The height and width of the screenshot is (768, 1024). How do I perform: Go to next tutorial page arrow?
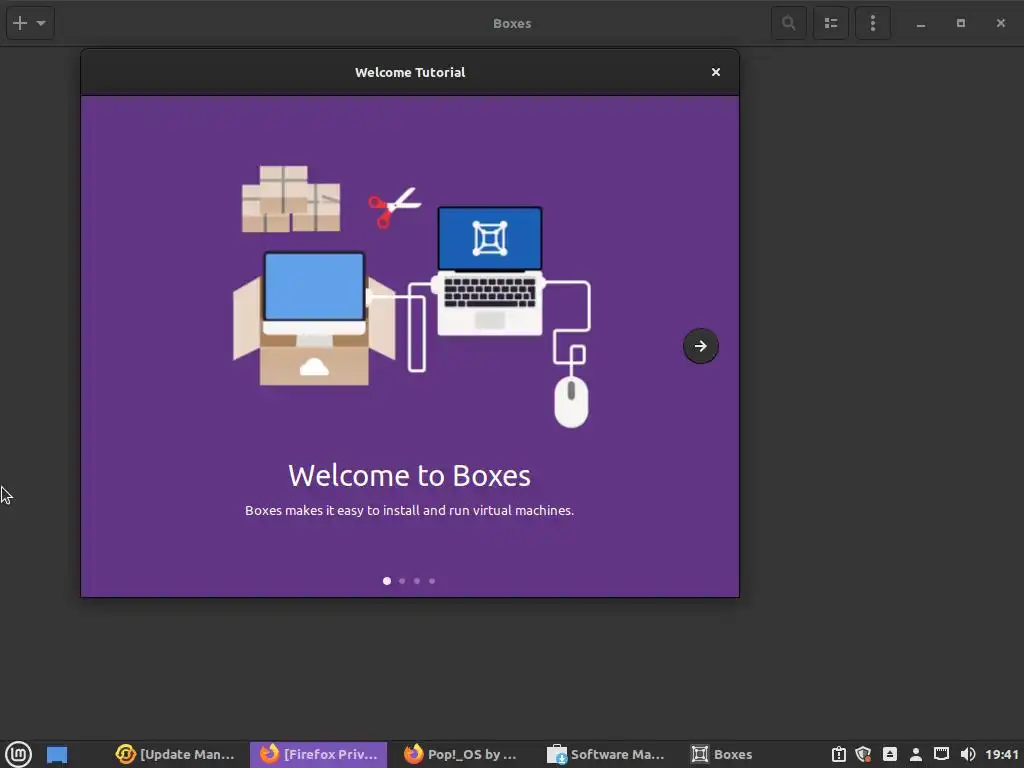point(700,345)
